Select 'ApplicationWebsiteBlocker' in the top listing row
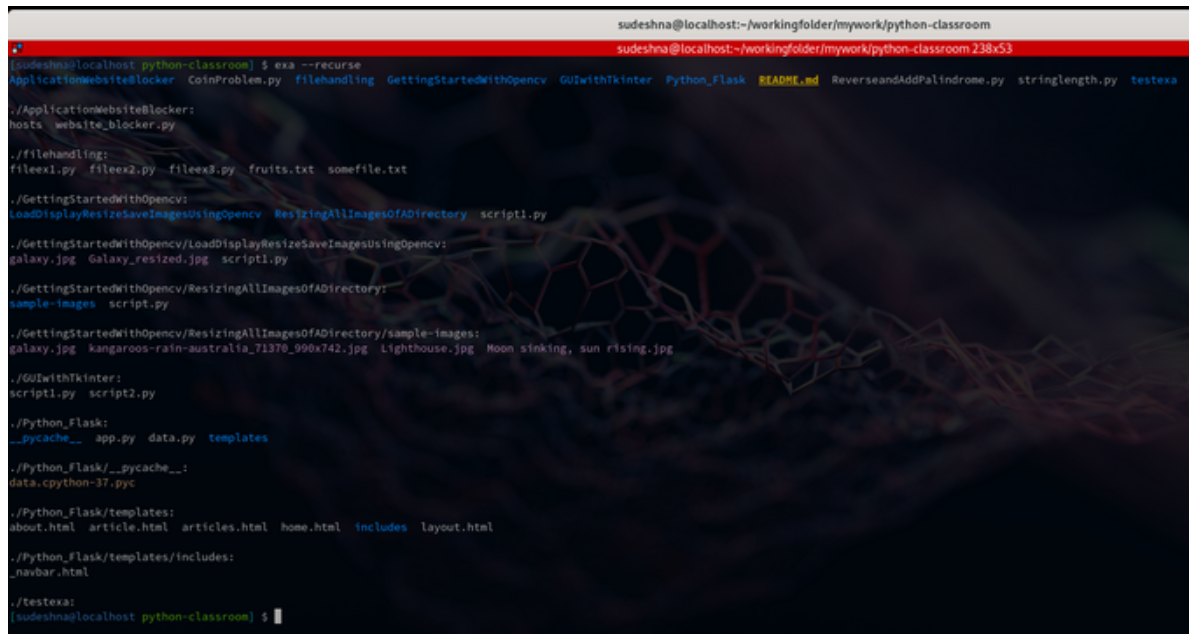The image size is (1195, 636). 91,80
